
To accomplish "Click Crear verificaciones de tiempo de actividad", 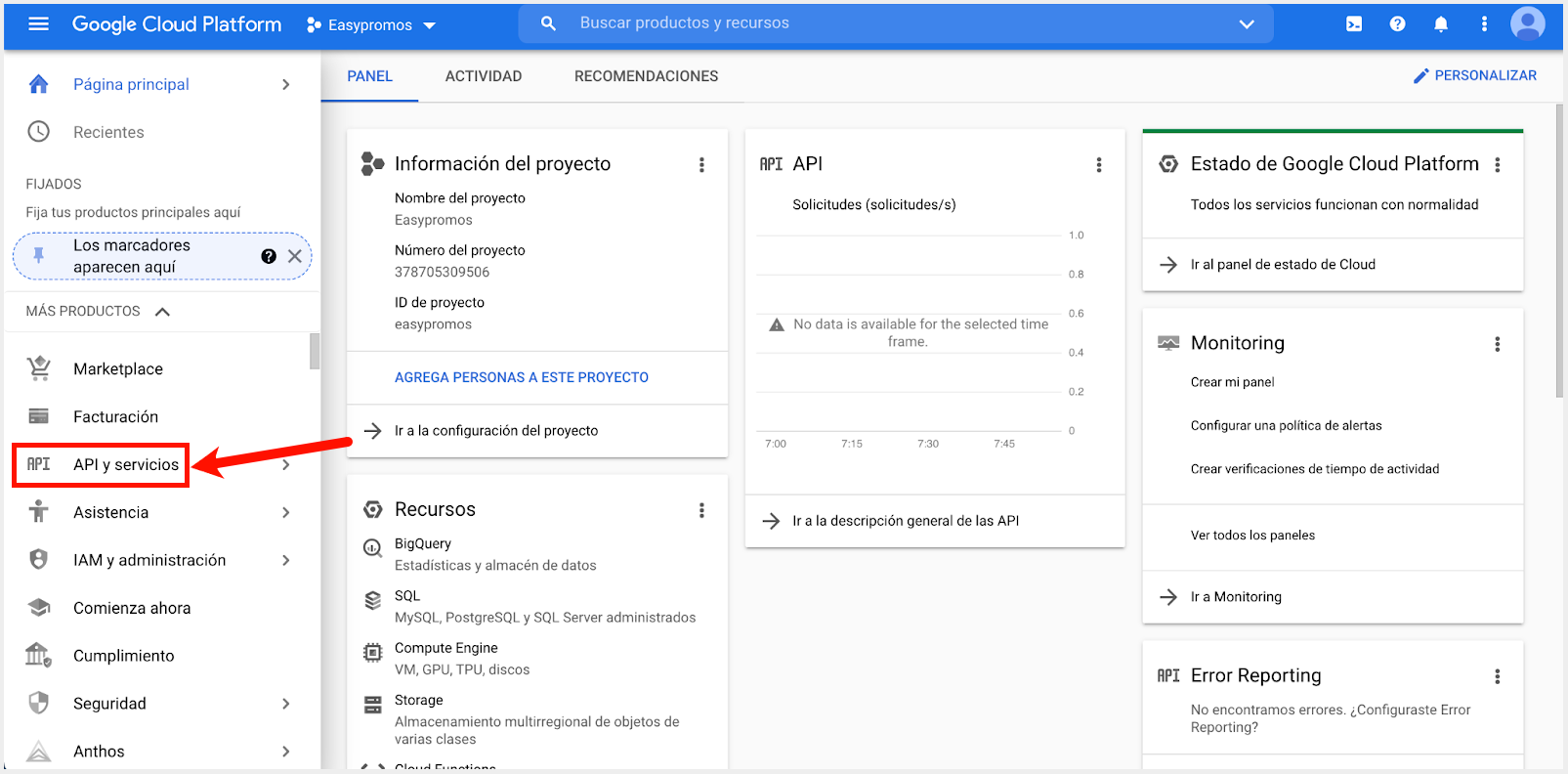I will pyautogui.click(x=1315, y=469).
